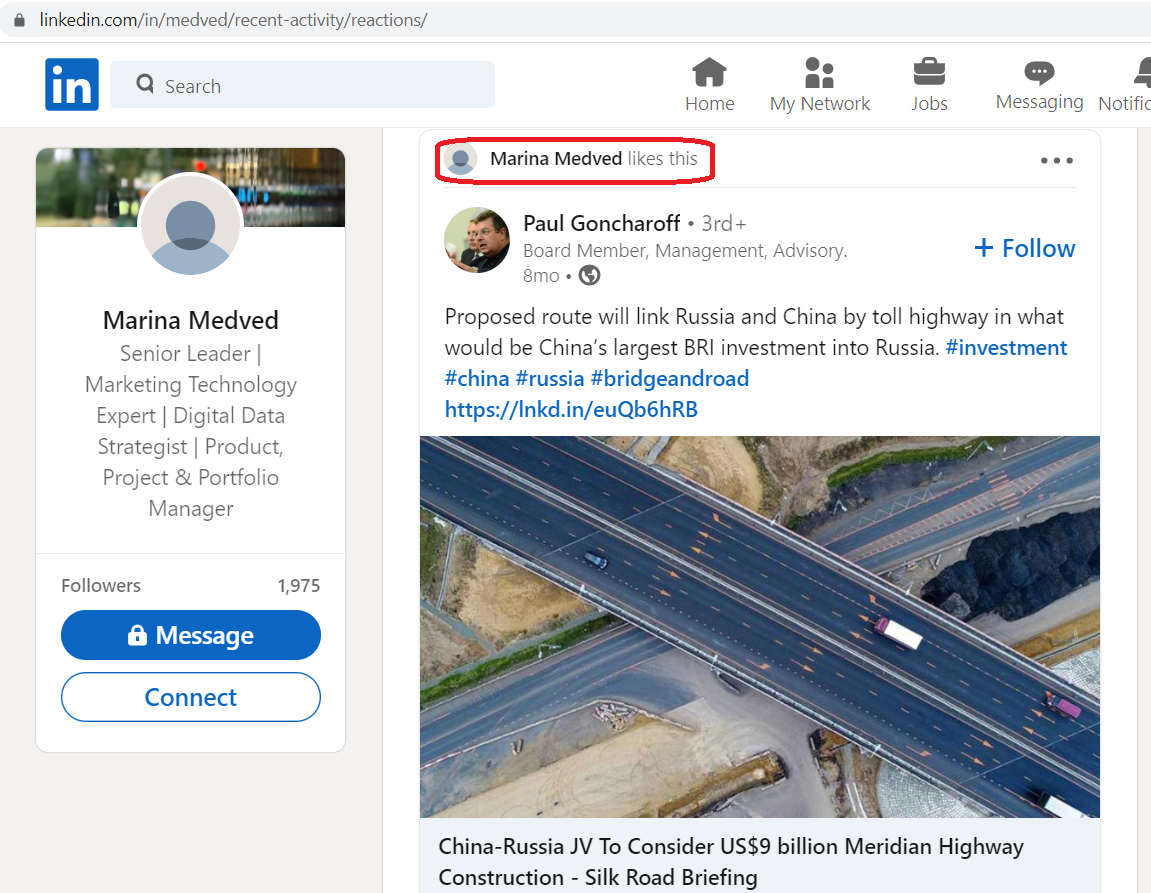Screen dimensions: 1151x893
Task: Send a Message to Marina Medved
Action: click(x=191, y=635)
